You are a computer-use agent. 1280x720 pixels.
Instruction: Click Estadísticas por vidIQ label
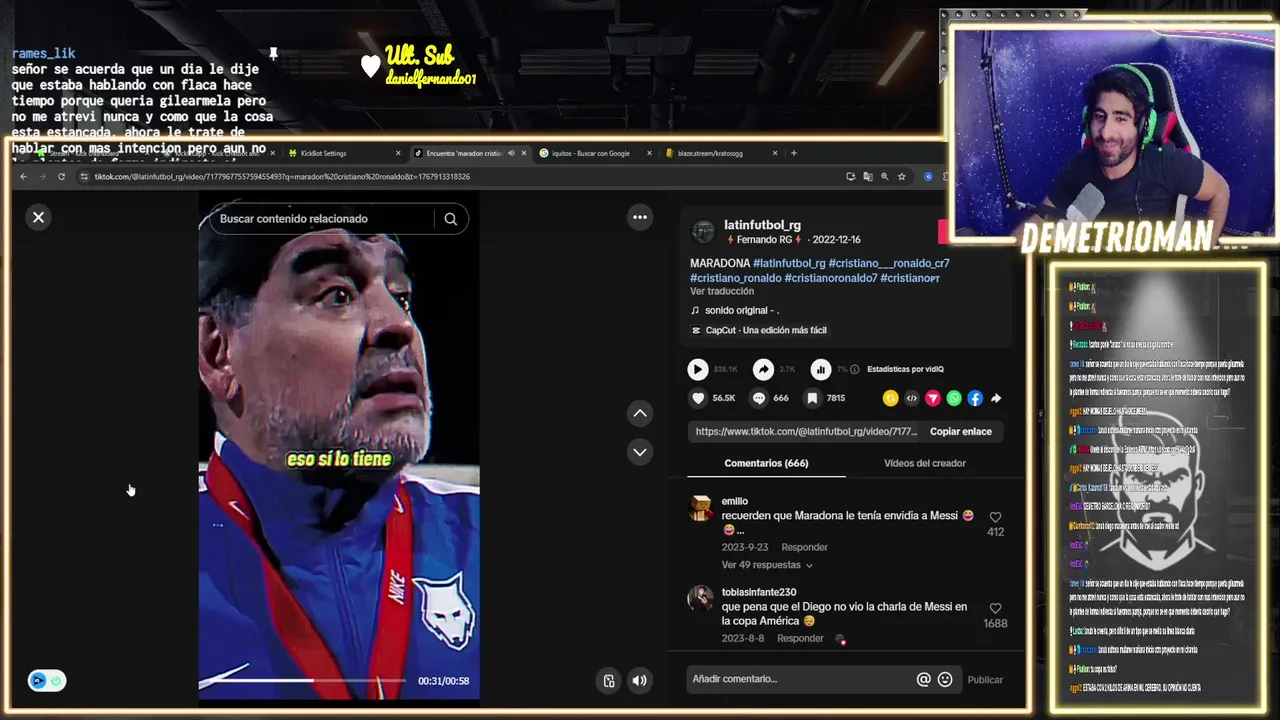[x=905, y=369]
